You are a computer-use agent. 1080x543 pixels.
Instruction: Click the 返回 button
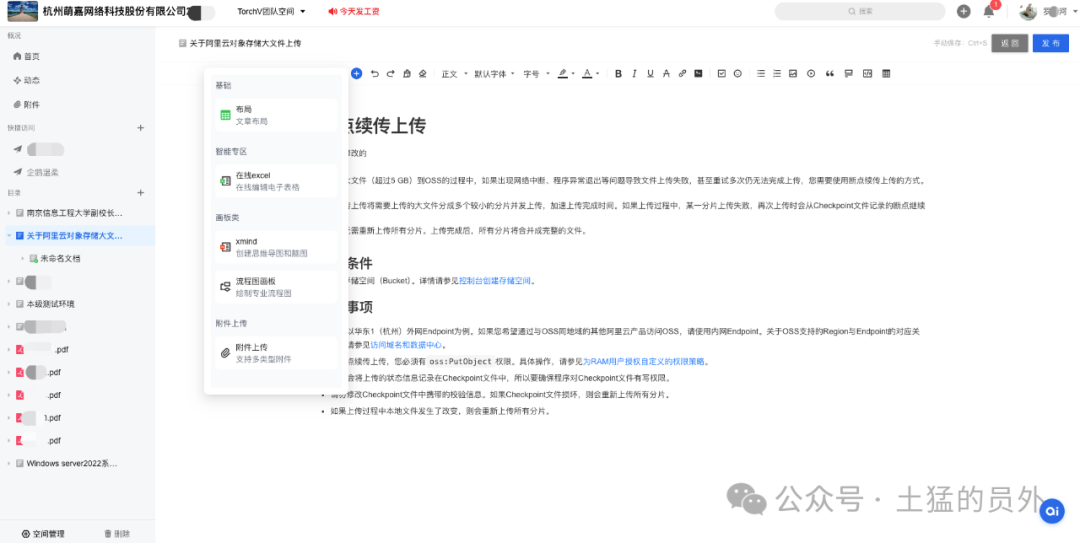1010,43
